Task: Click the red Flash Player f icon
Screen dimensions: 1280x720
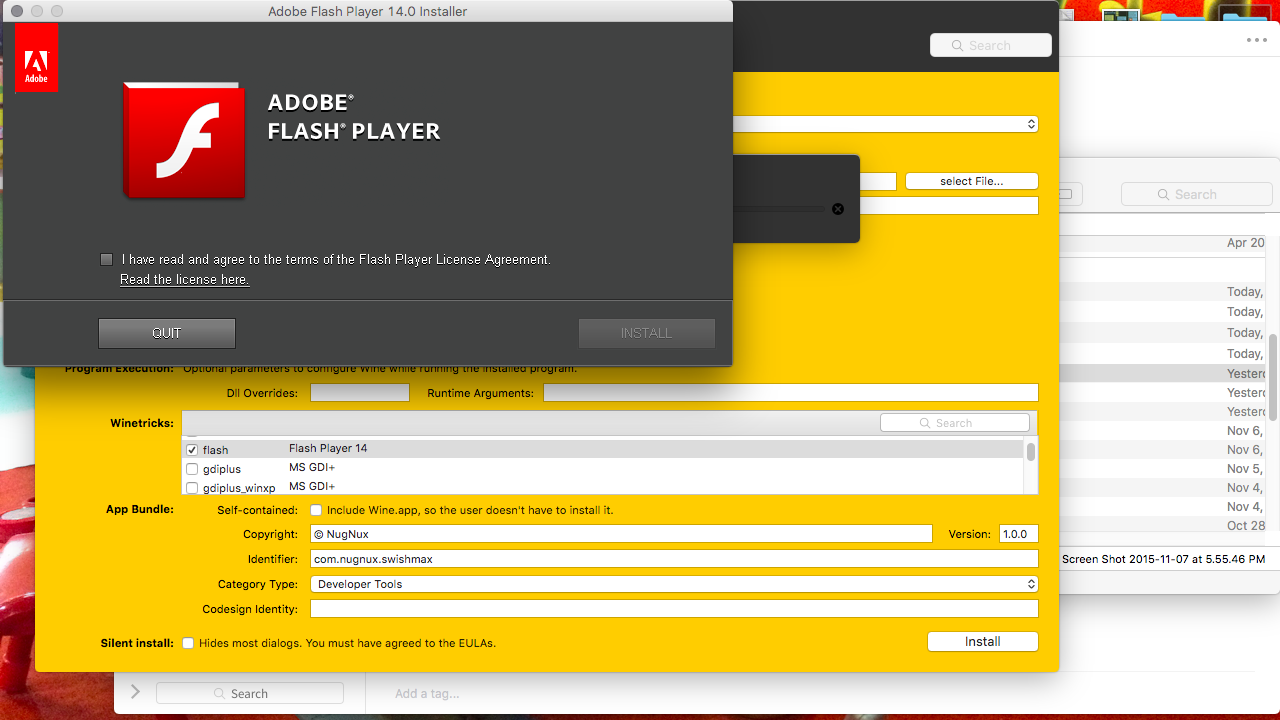Action: [x=184, y=140]
